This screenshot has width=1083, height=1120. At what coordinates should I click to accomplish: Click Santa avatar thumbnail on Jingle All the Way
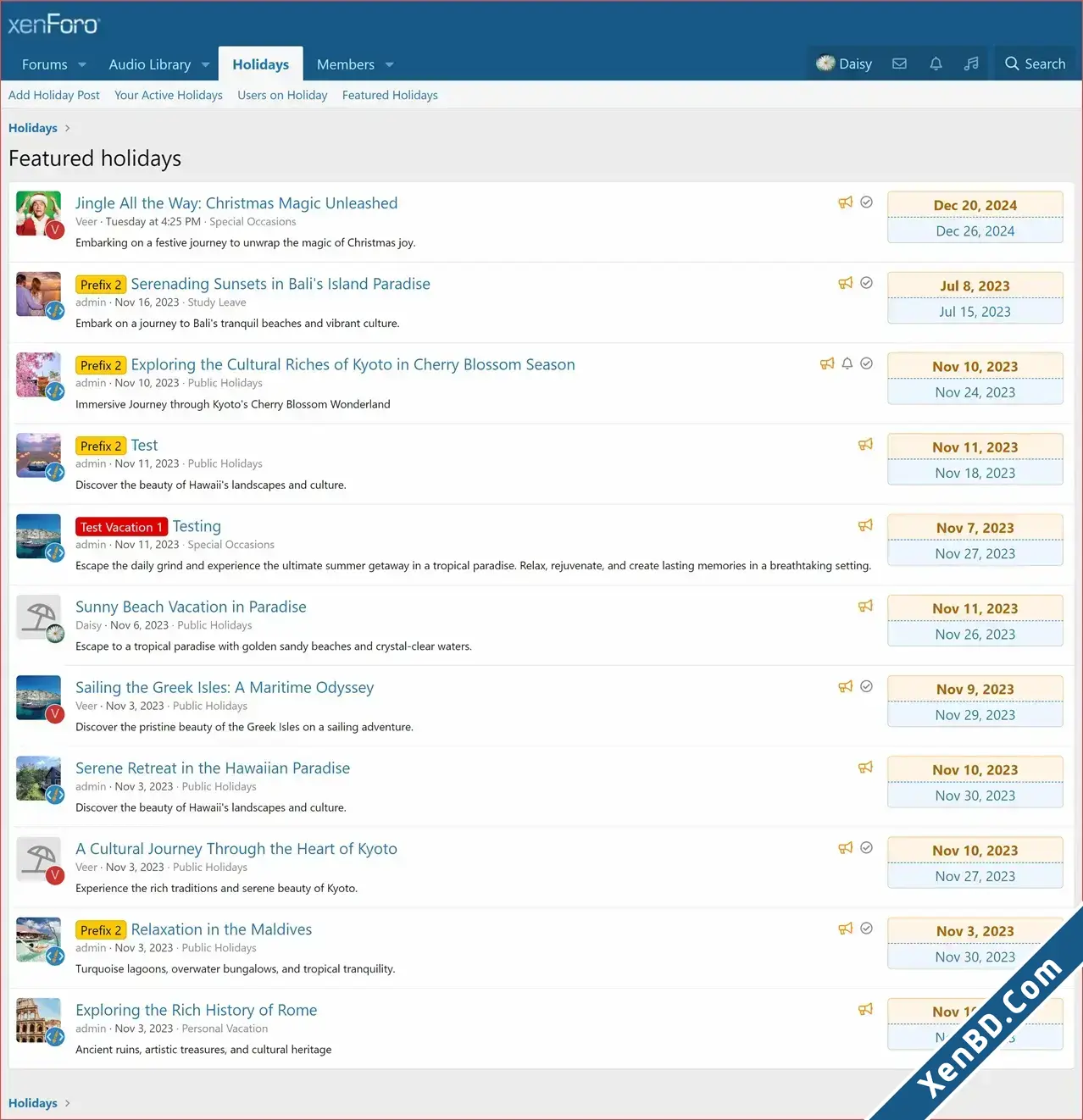coord(38,213)
